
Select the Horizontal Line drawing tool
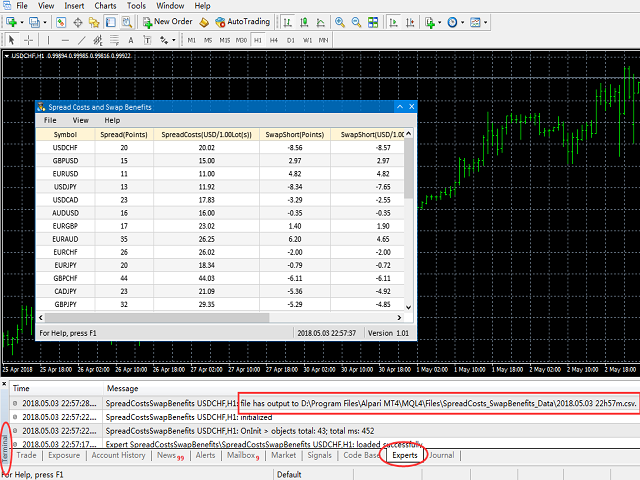coord(65,40)
